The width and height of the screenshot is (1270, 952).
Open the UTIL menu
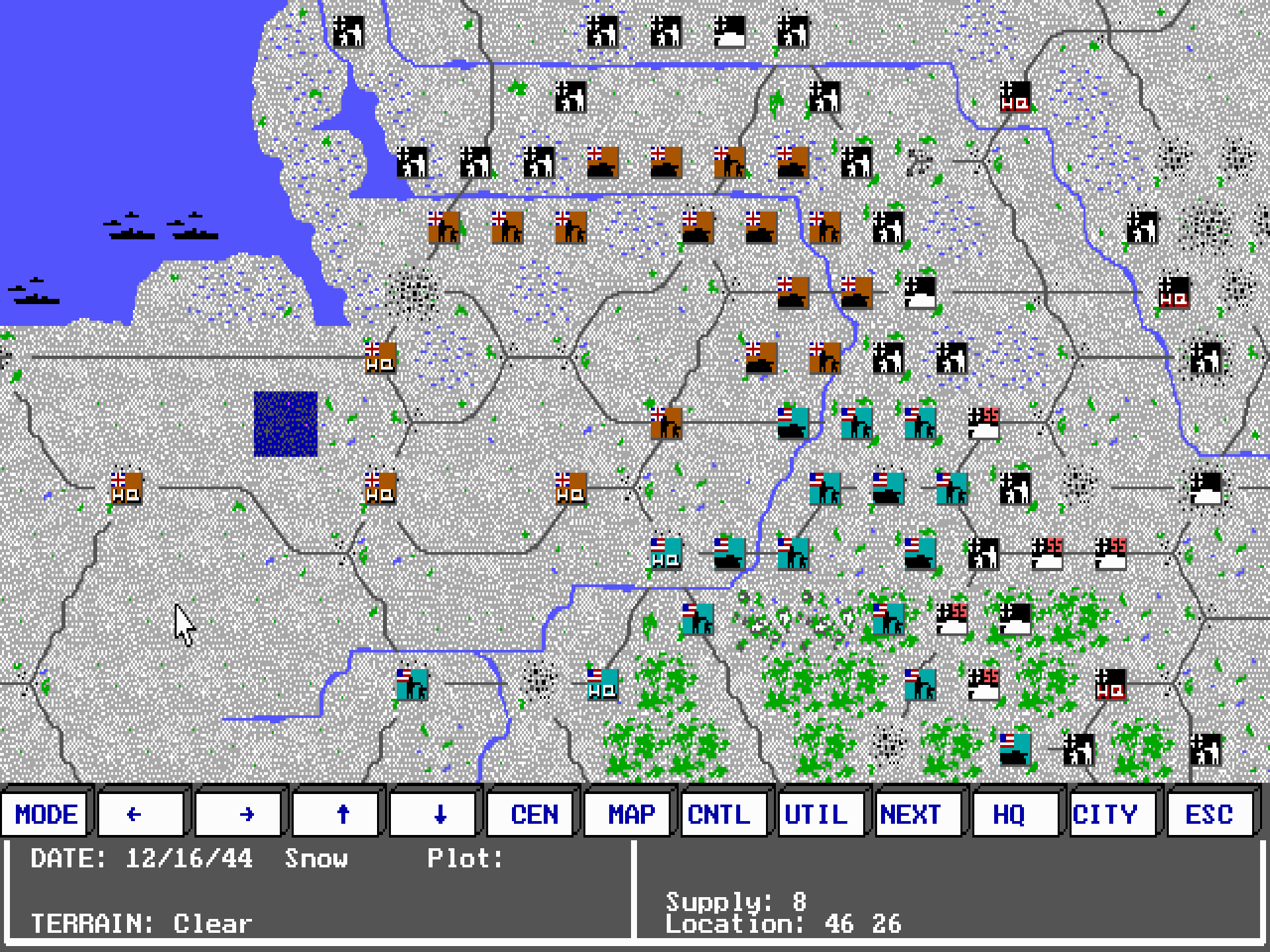pyautogui.click(x=823, y=814)
